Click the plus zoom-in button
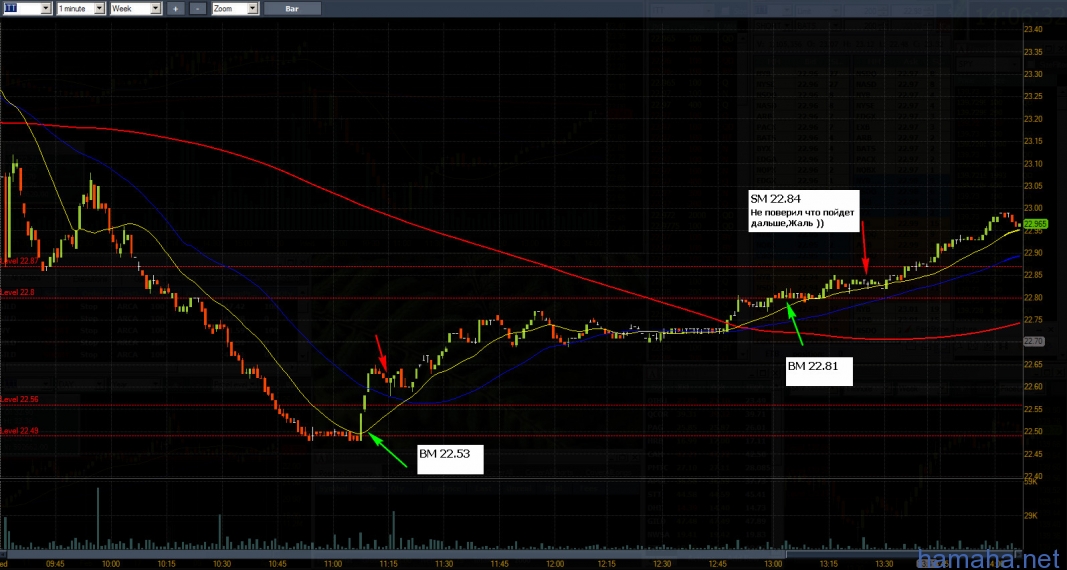This screenshot has height=570, width=1067. pyautogui.click(x=175, y=8)
